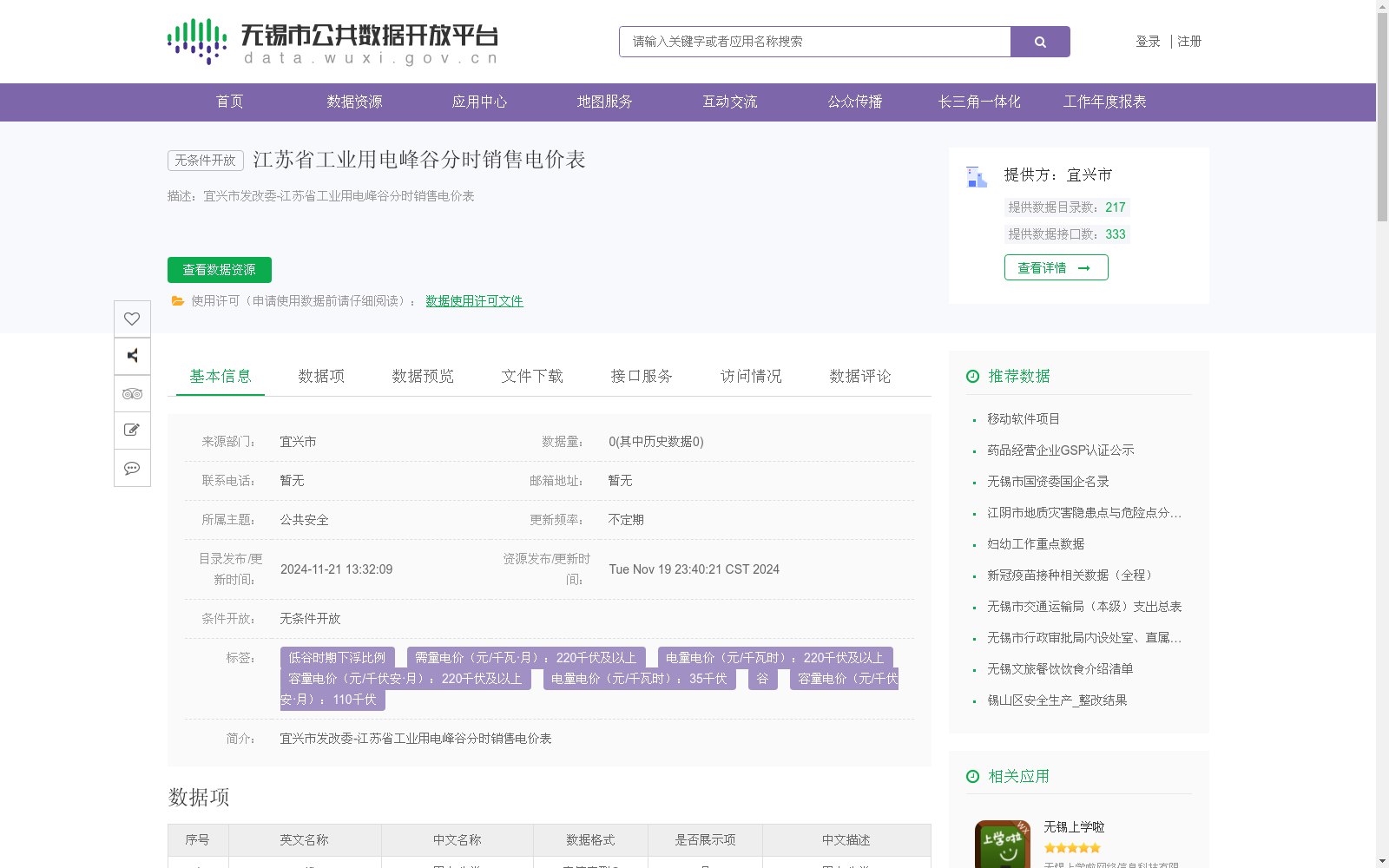
Task: Click the 电量电价 220千伏及以上 tag
Action: pos(775,658)
